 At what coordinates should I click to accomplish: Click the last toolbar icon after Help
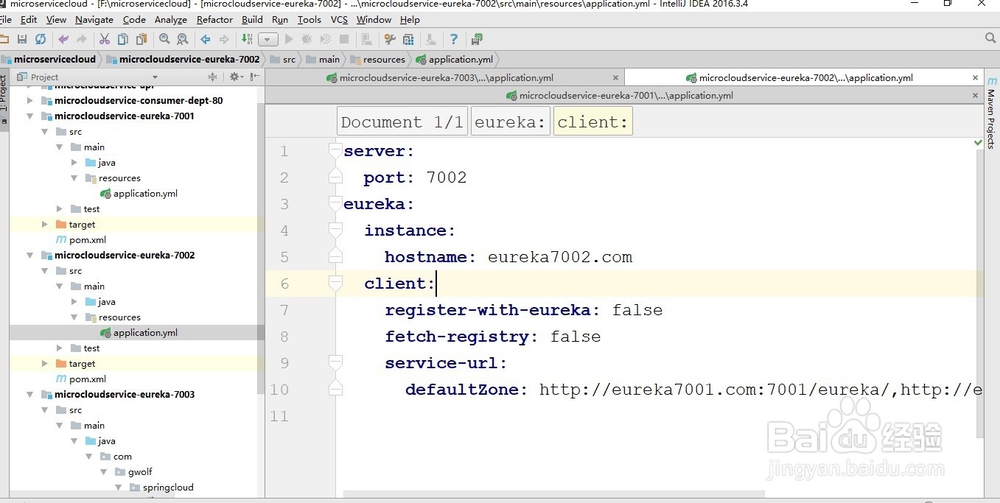coord(476,40)
